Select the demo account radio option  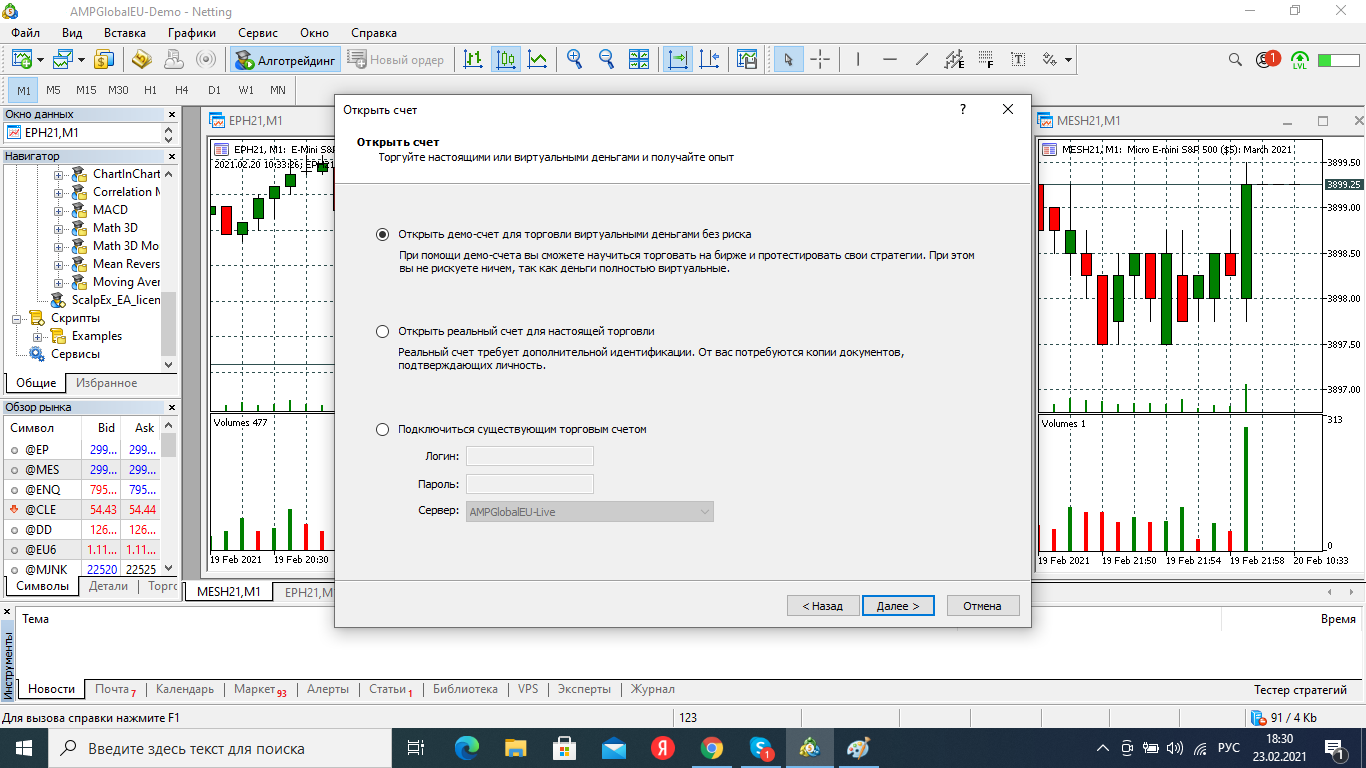(x=382, y=234)
